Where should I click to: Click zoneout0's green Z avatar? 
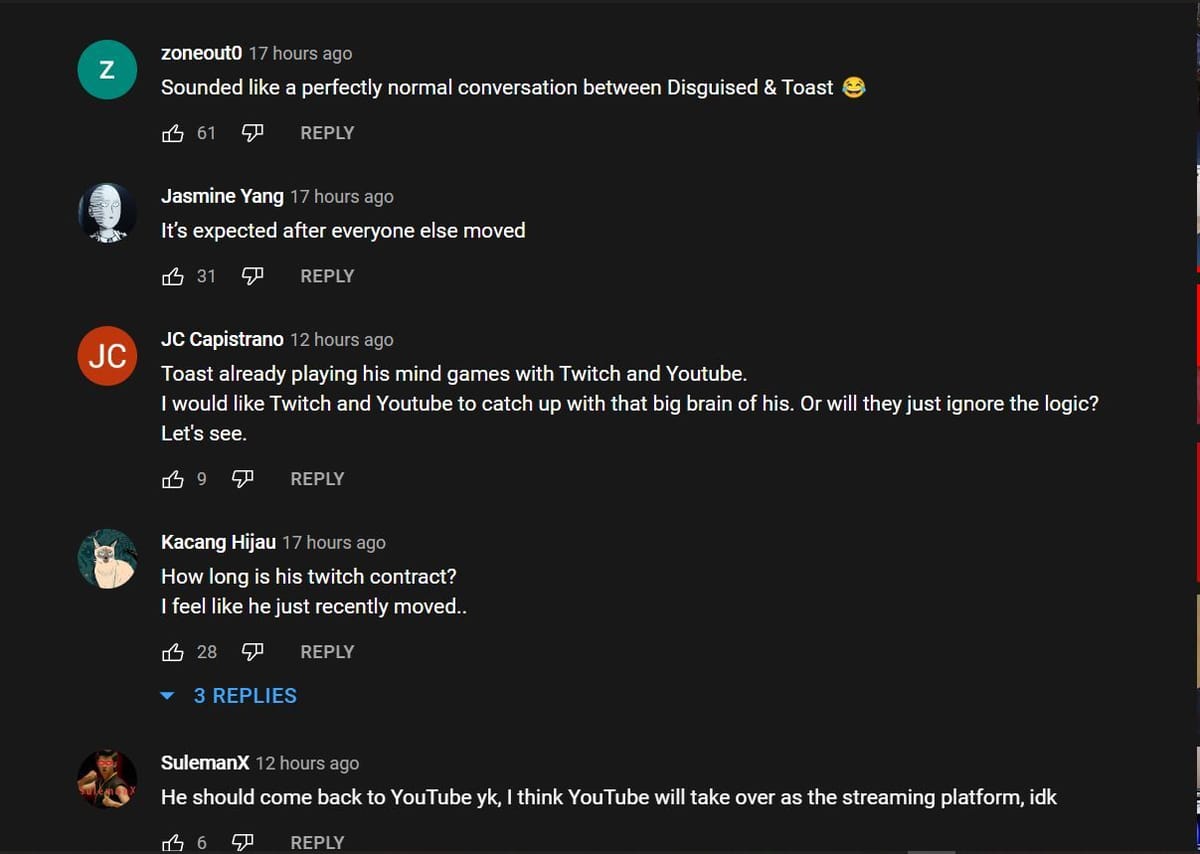107,69
